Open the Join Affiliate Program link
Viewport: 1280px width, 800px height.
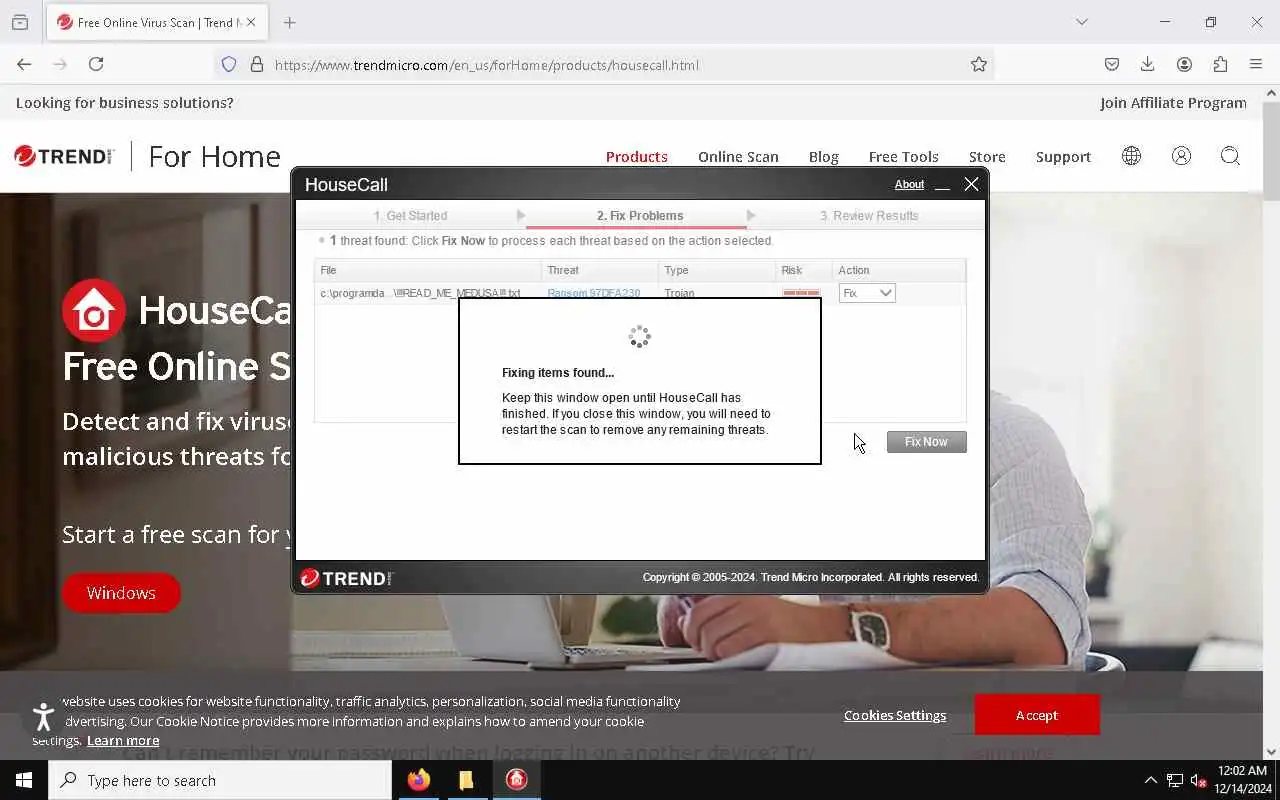click(1173, 103)
